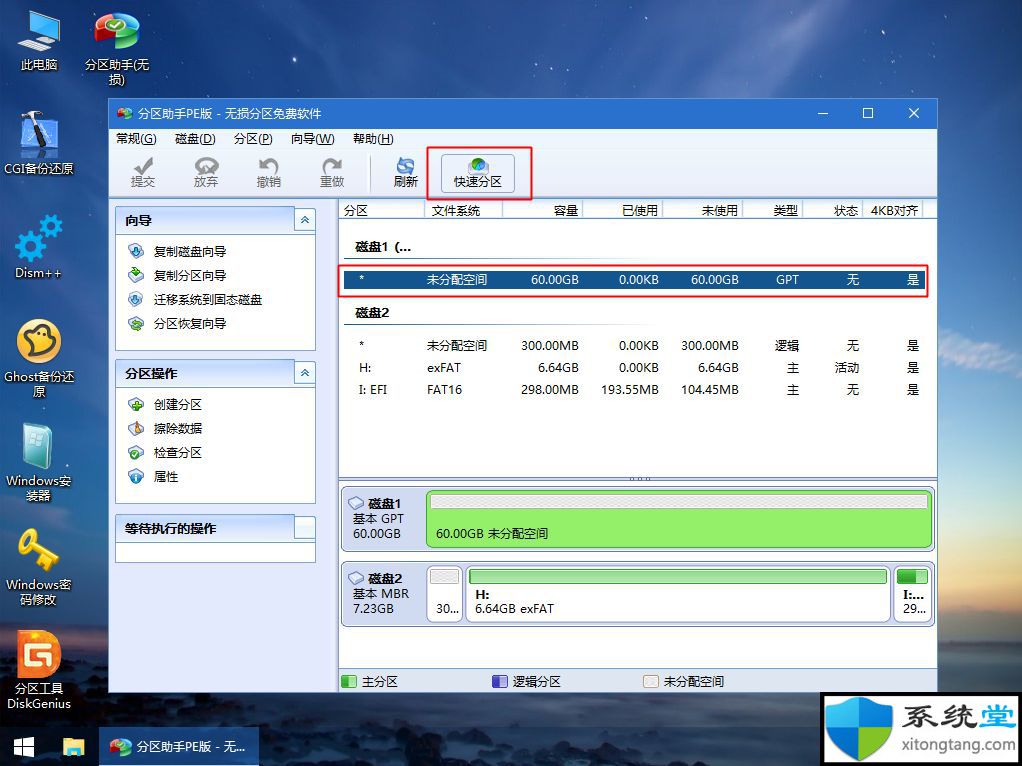Select the H: exFAT partition row

coord(635,368)
